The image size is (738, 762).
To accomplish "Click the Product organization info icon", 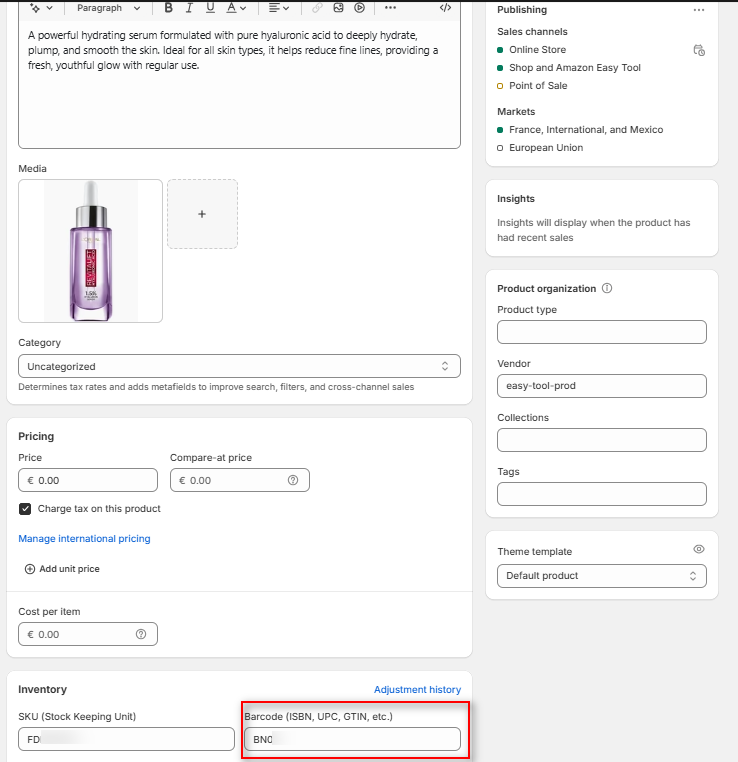I will [x=607, y=289].
